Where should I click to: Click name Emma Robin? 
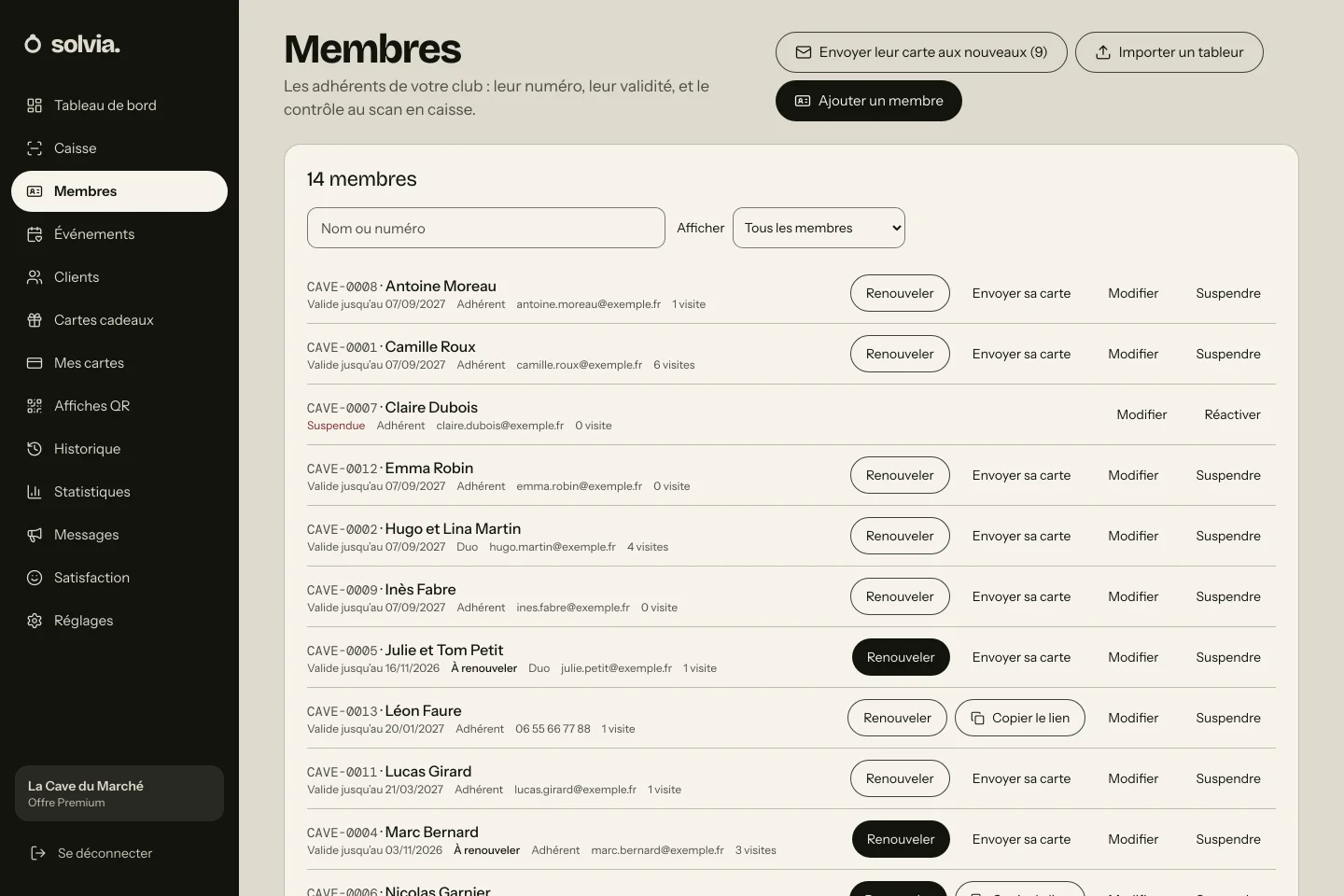tap(429, 469)
